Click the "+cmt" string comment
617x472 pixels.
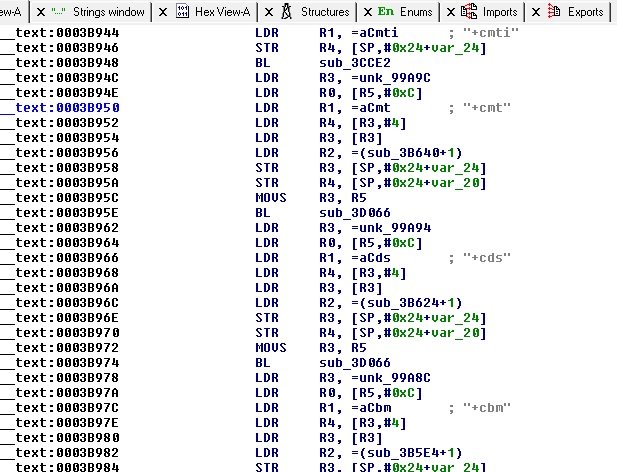pos(487,108)
